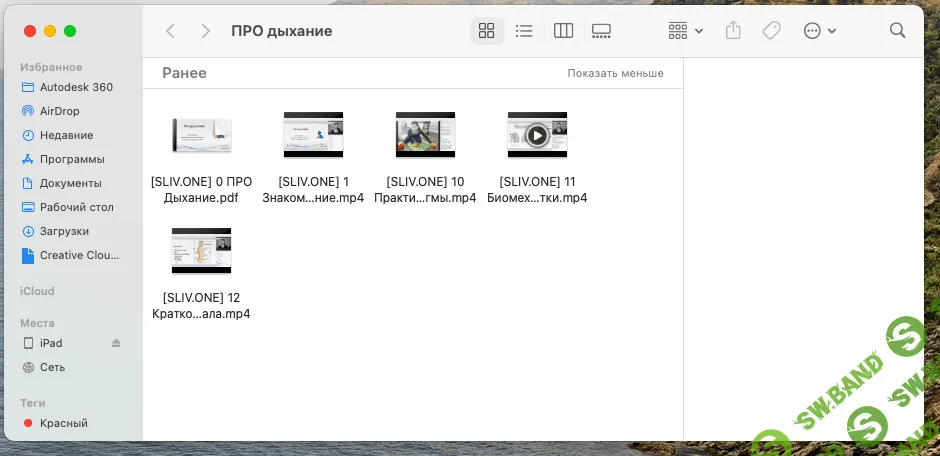Switch to column view
This screenshot has height=456, width=940.
tap(563, 31)
